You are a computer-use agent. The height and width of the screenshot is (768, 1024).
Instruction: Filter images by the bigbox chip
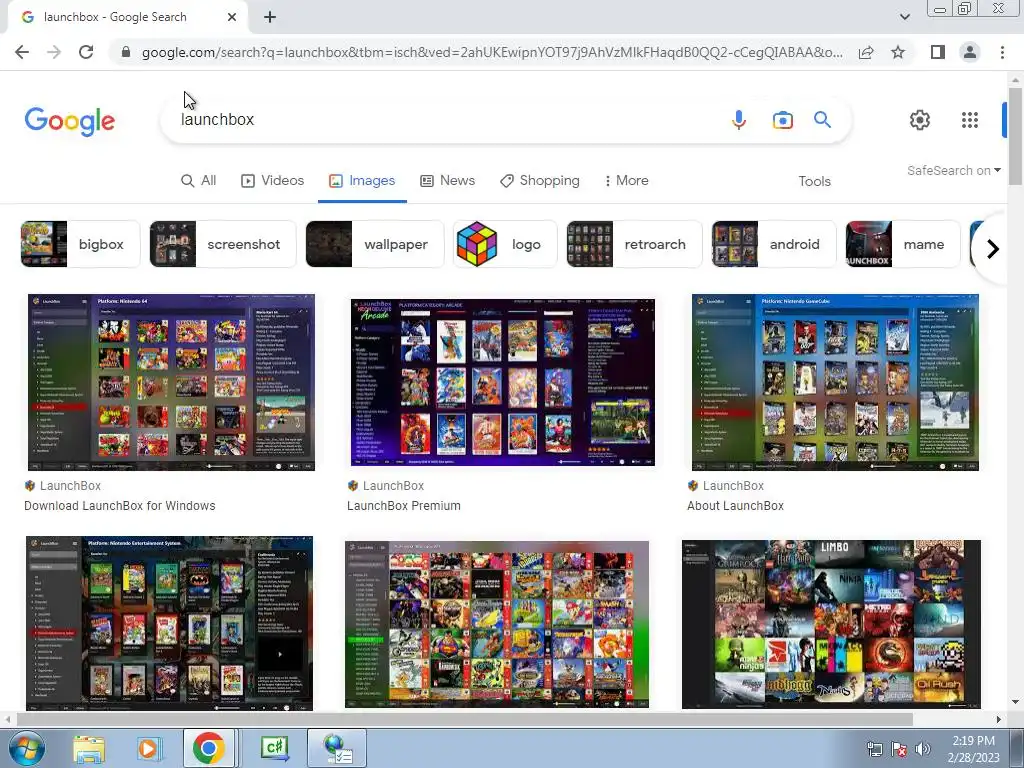(x=80, y=244)
